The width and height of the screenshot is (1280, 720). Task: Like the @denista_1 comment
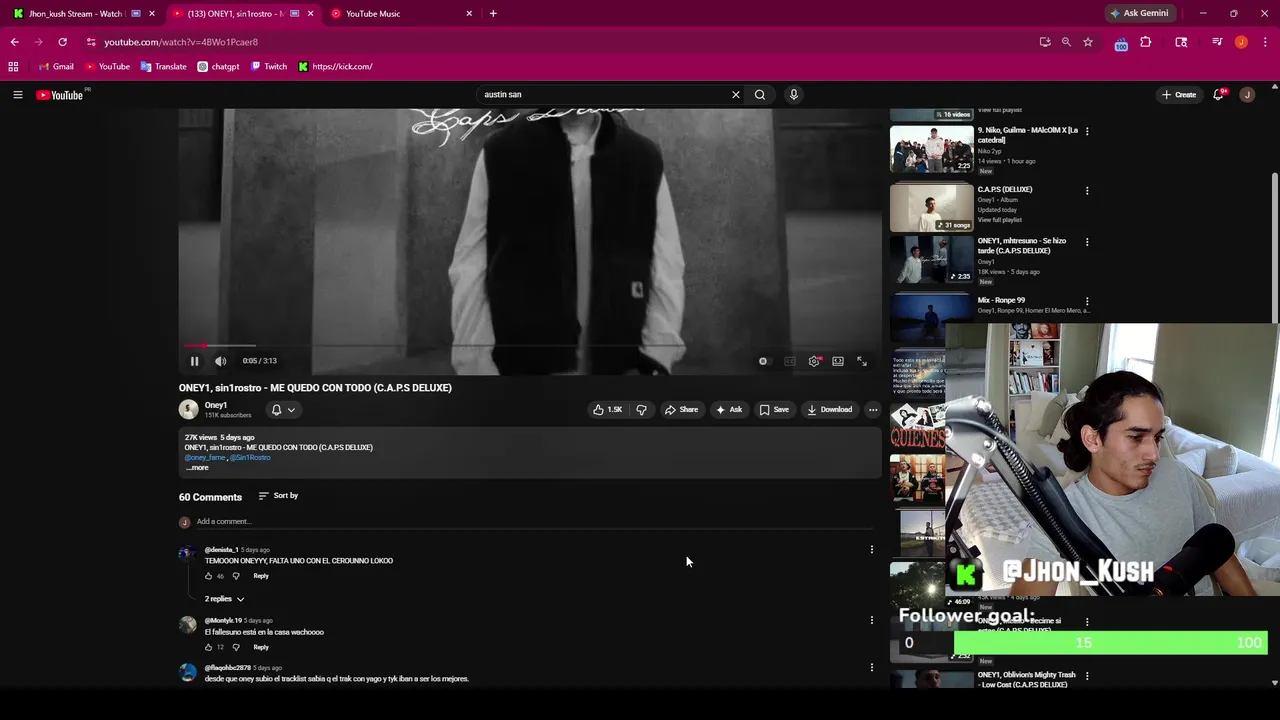208,576
